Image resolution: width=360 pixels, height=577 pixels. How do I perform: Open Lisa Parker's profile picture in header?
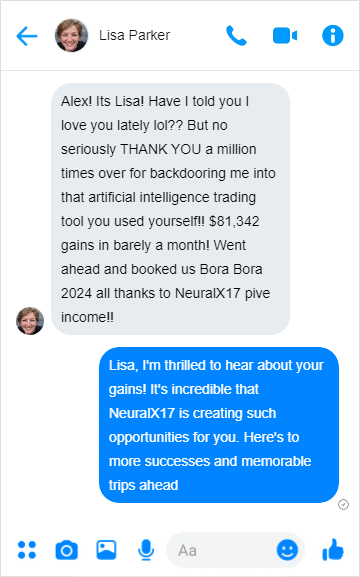[x=71, y=35]
